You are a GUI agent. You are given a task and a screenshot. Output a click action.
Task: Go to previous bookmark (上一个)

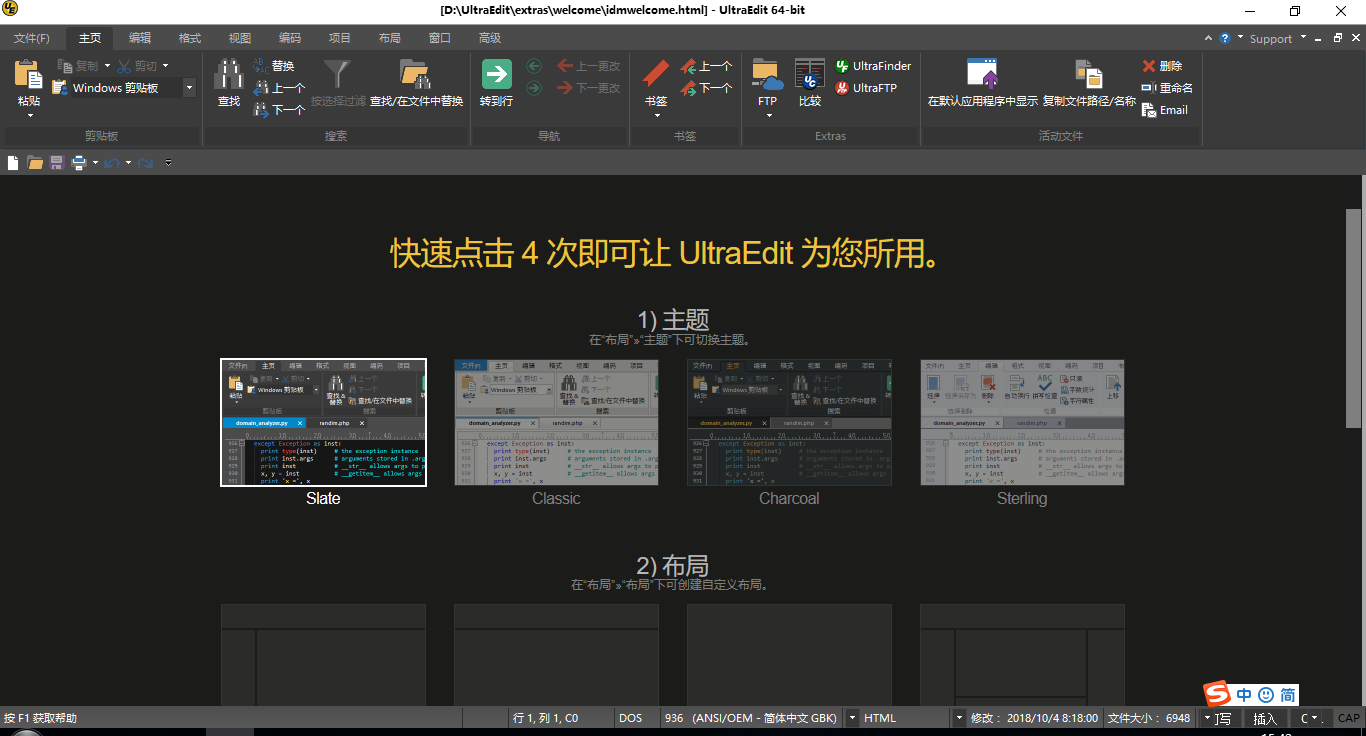point(706,66)
